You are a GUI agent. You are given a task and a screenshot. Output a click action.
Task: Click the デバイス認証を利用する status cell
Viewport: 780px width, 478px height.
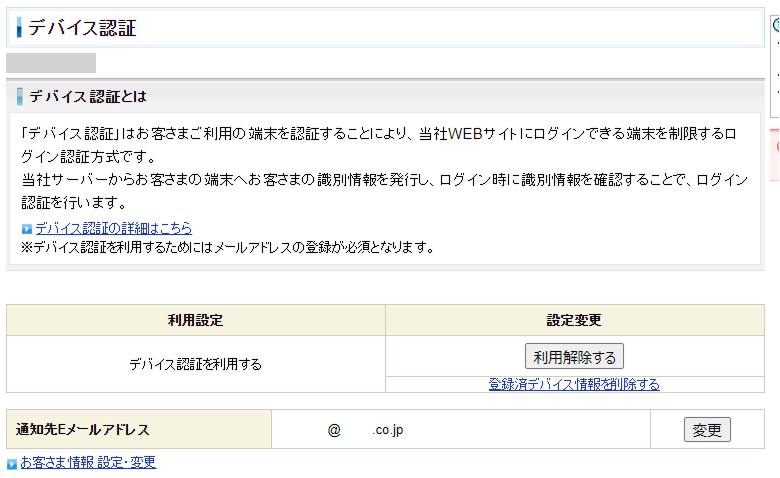(195, 364)
